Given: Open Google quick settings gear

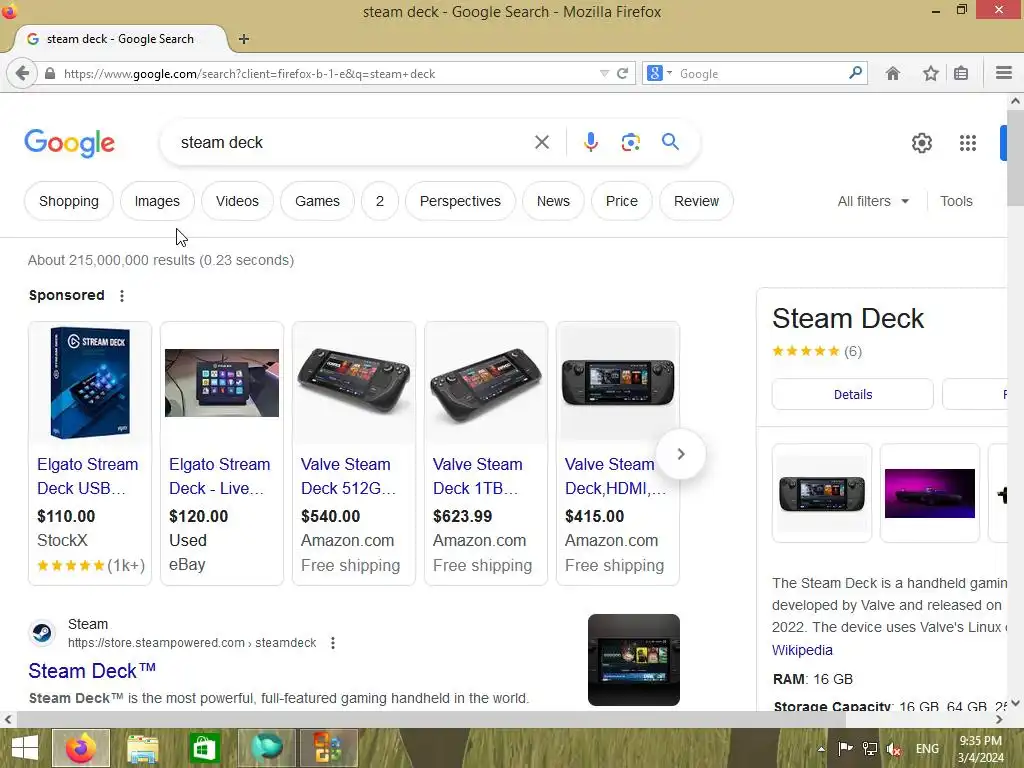Looking at the screenshot, I should click(921, 143).
